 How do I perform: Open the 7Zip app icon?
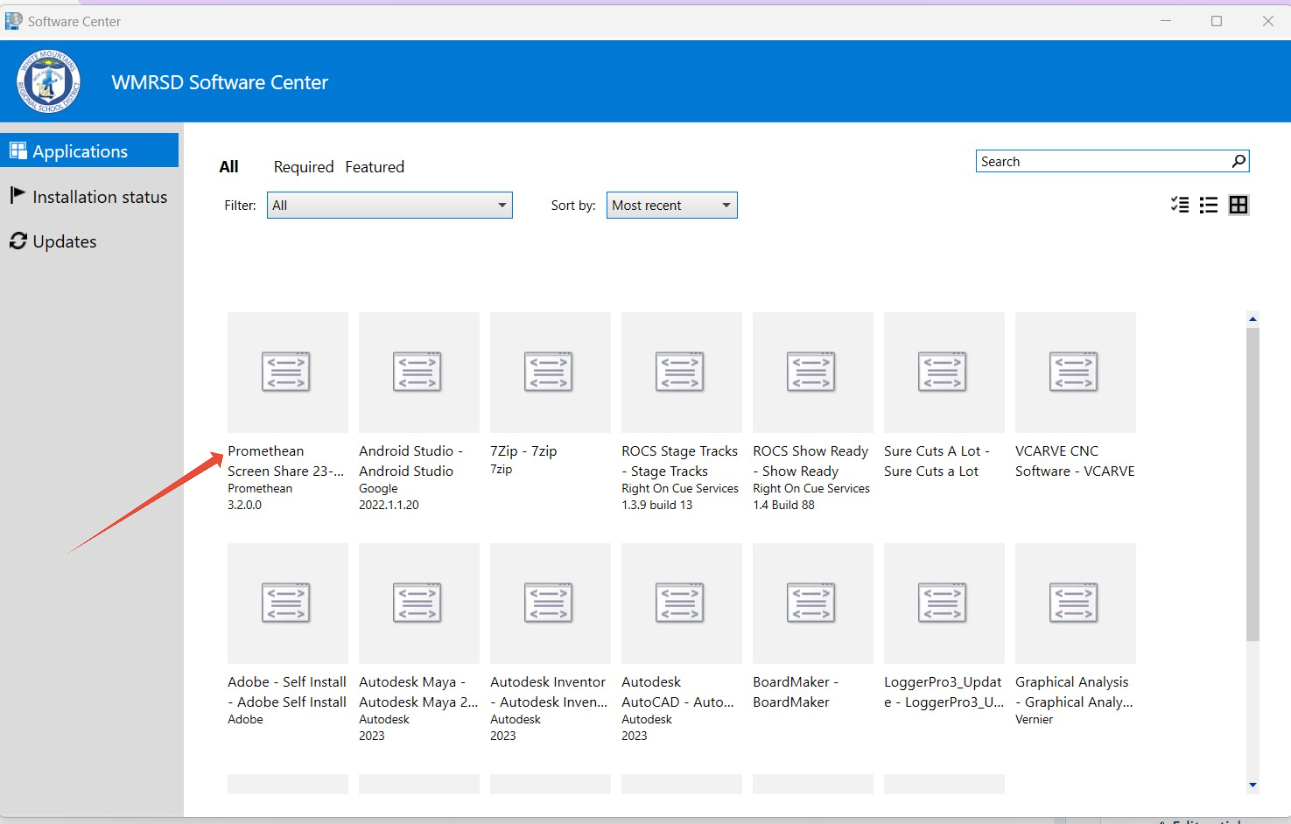pos(550,372)
